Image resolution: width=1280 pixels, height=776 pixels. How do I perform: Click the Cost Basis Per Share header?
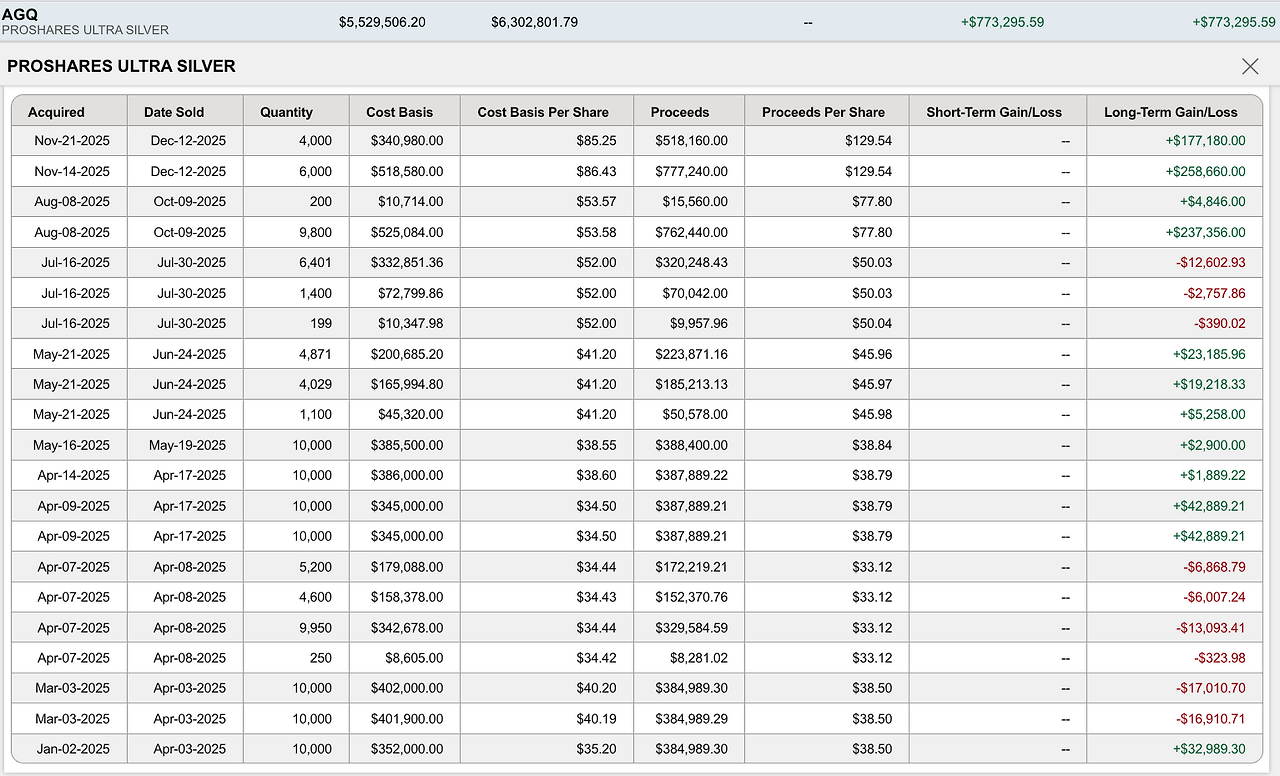click(546, 111)
